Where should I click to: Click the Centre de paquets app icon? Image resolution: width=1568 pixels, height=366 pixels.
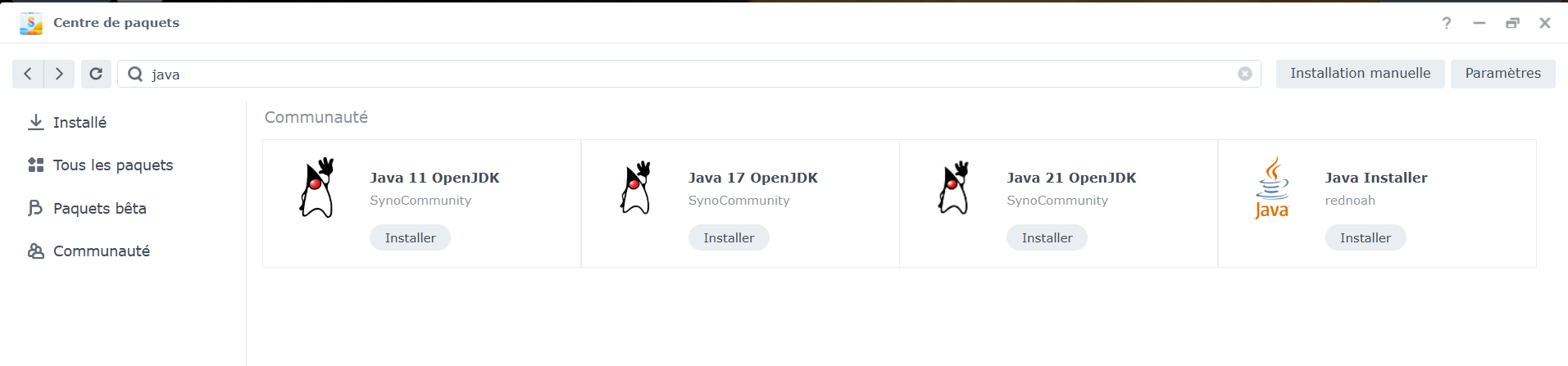pyautogui.click(x=31, y=23)
